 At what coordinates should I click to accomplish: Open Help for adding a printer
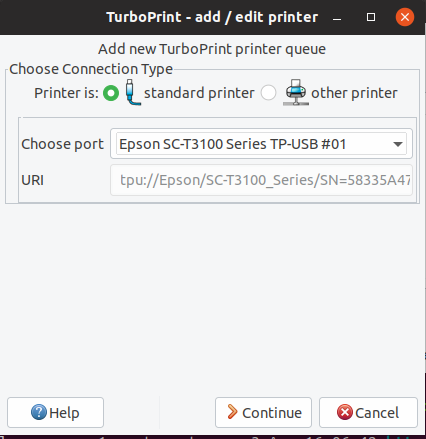(55, 412)
